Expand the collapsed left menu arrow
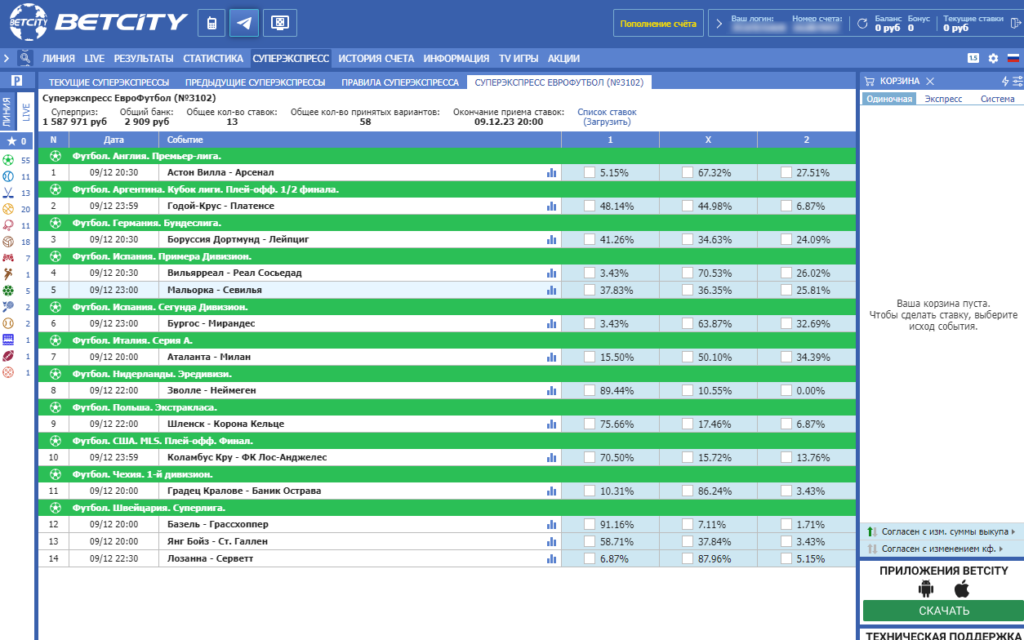Image resolution: width=1024 pixels, height=640 pixels. pos(7,58)
